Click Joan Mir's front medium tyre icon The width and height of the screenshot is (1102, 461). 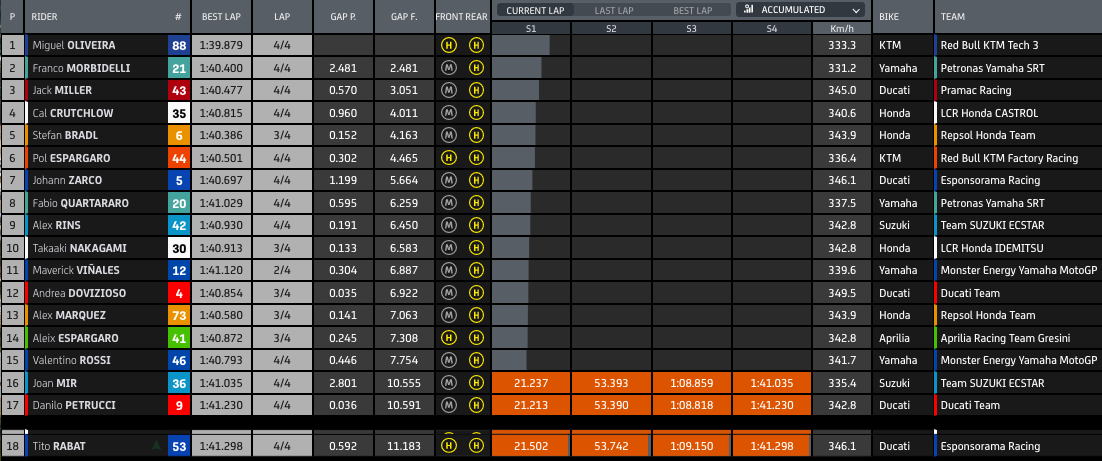pos(448,383)
